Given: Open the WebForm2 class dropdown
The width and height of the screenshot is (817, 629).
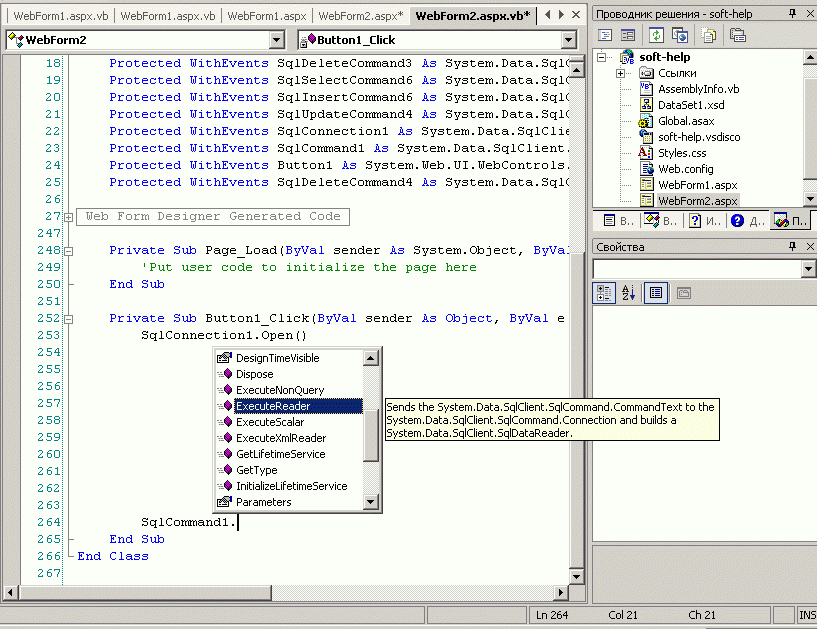Looking at the screenshot, I should [x=277, y=40].
